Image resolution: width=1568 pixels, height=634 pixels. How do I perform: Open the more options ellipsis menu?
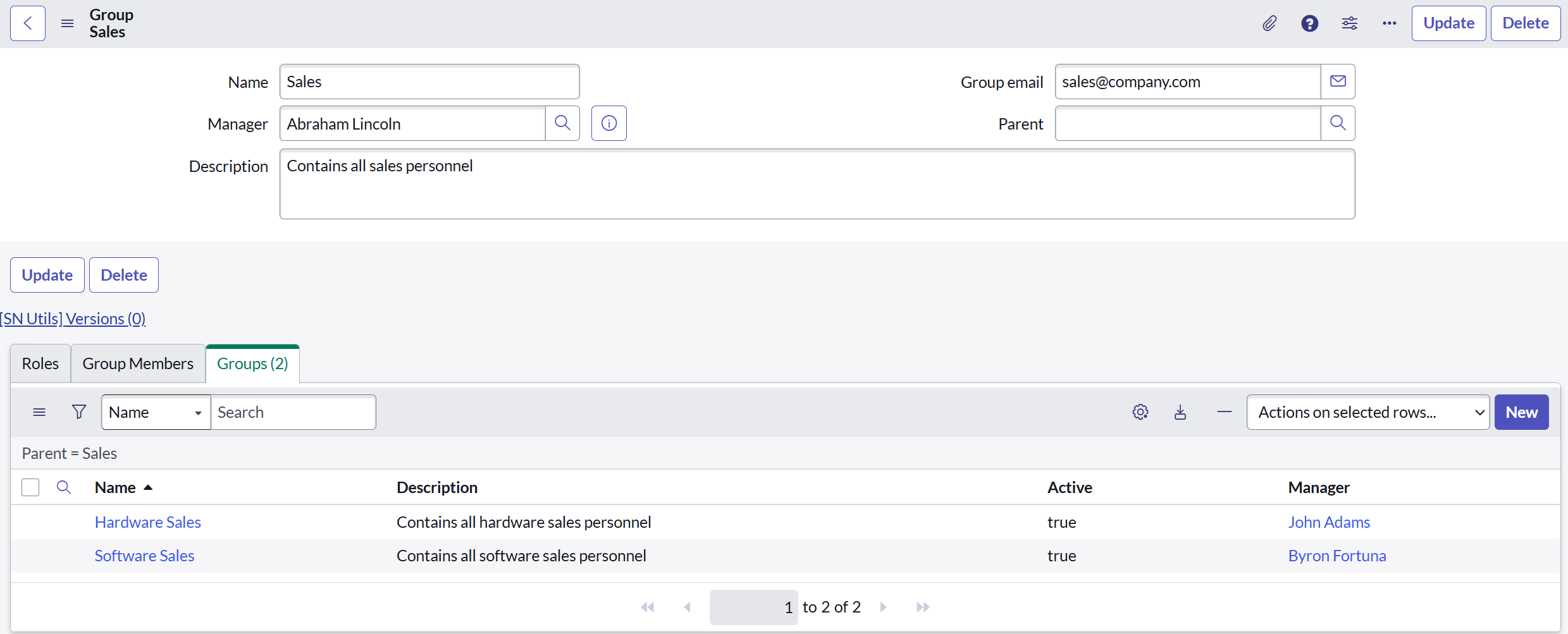[x=1389, y=23]
